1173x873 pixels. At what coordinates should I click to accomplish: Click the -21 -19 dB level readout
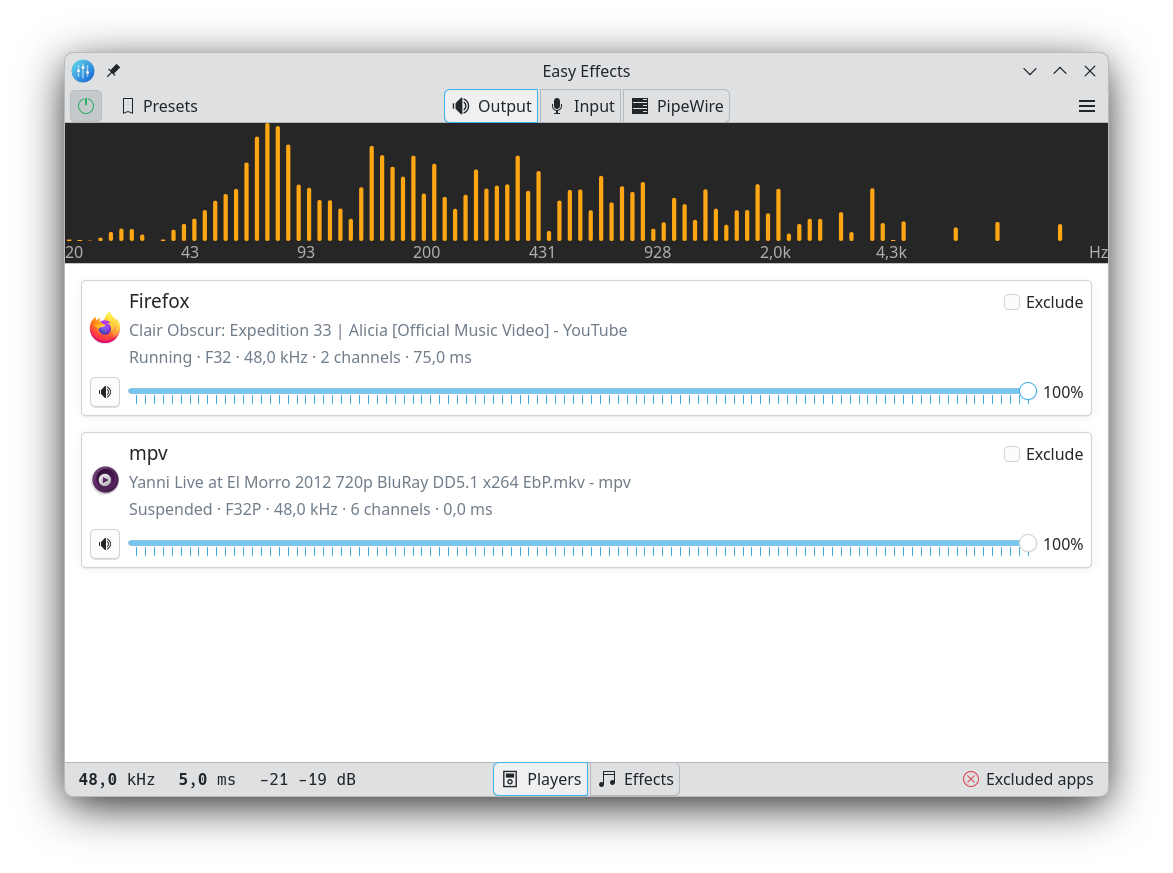tap(307, 779)
